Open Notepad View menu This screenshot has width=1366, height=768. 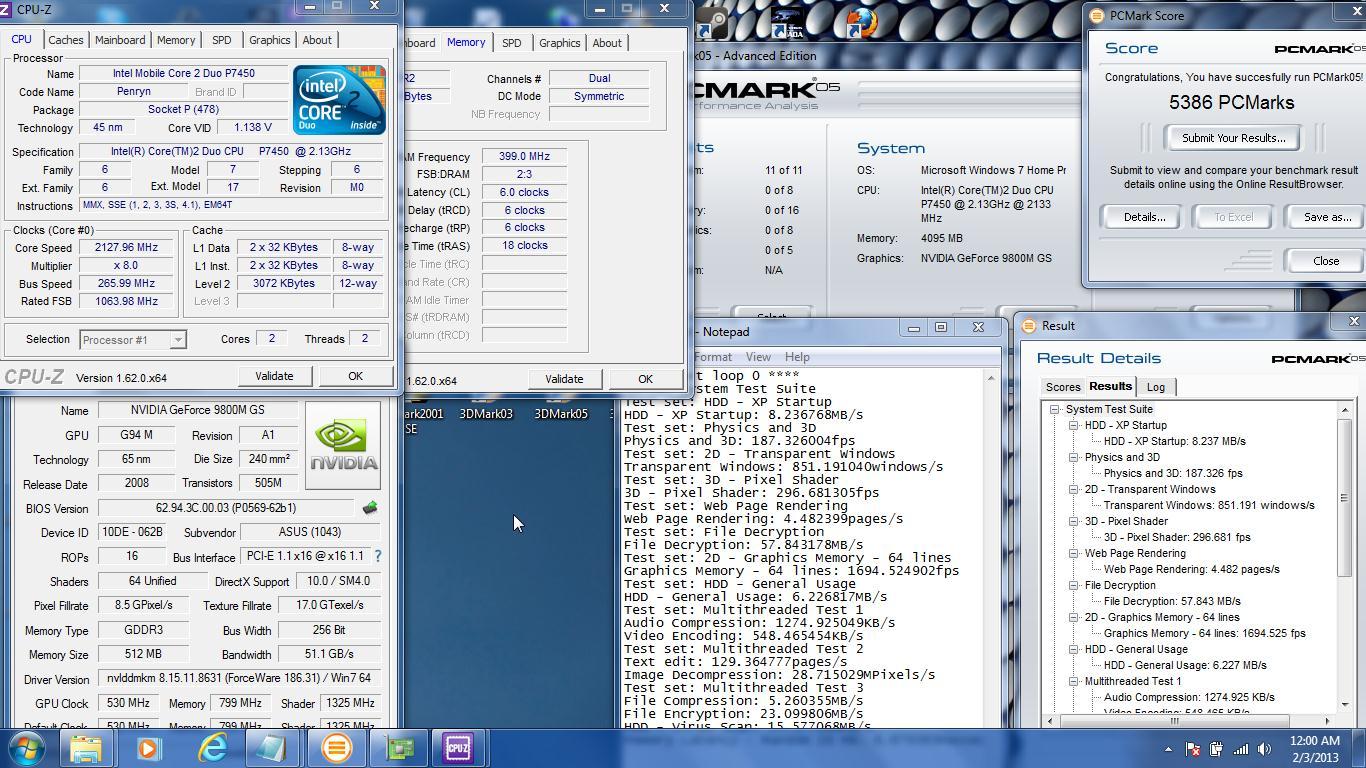[x=758, y=357]
